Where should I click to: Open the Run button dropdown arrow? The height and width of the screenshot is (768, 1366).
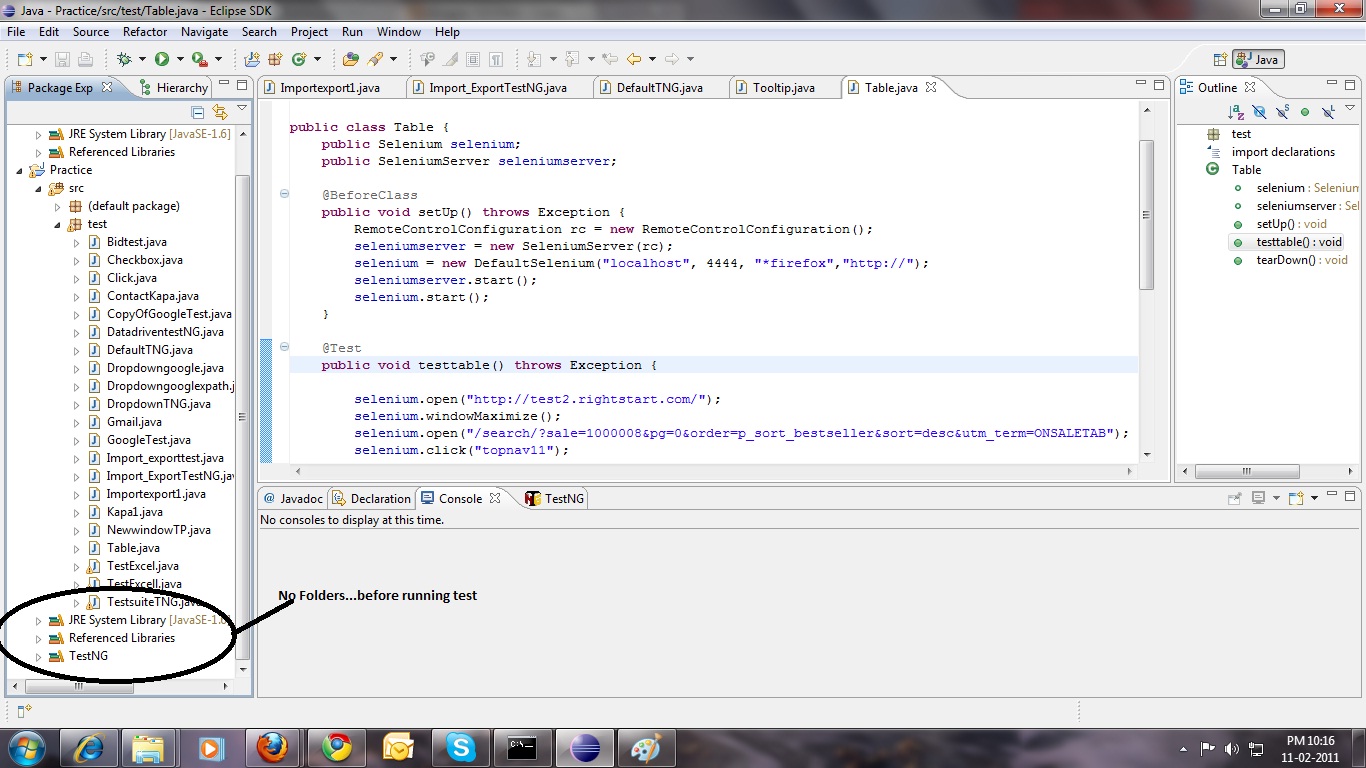[x=180, y=59]
